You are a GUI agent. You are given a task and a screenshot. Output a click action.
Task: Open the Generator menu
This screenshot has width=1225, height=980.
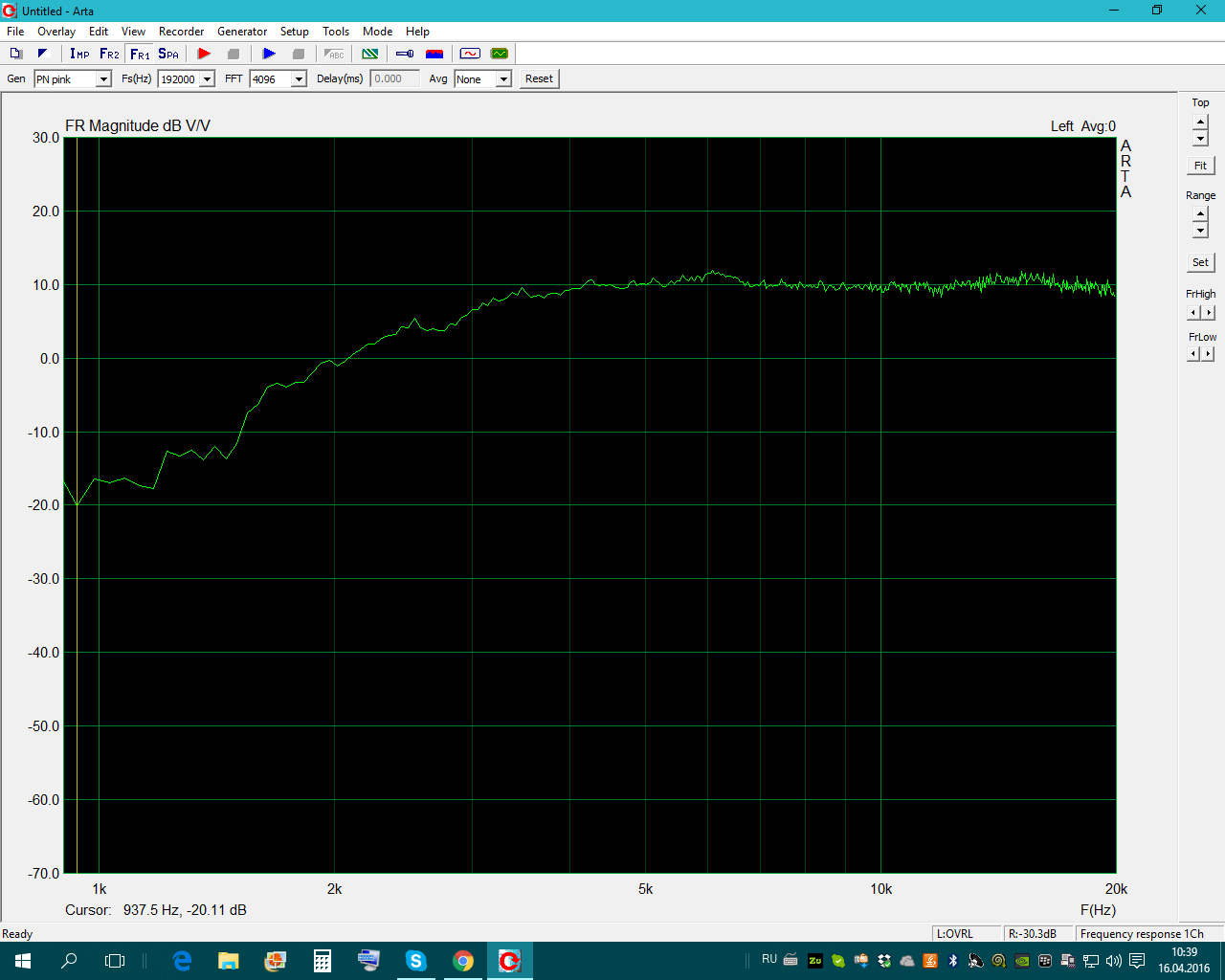pyautogui.click(x=242, y=32)
